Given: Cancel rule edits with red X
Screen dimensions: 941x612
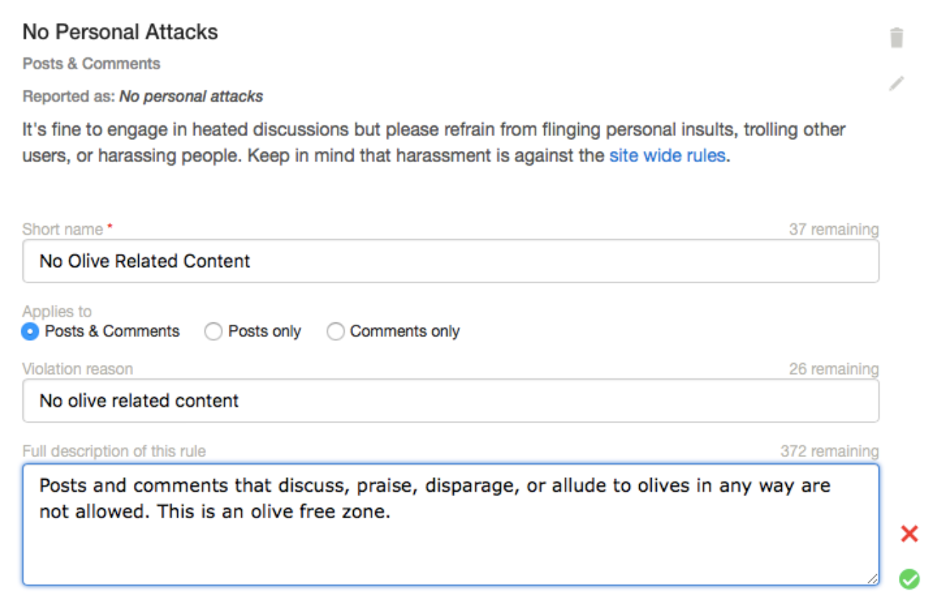Looking at the screenshot, I should (x=909, y=533).
